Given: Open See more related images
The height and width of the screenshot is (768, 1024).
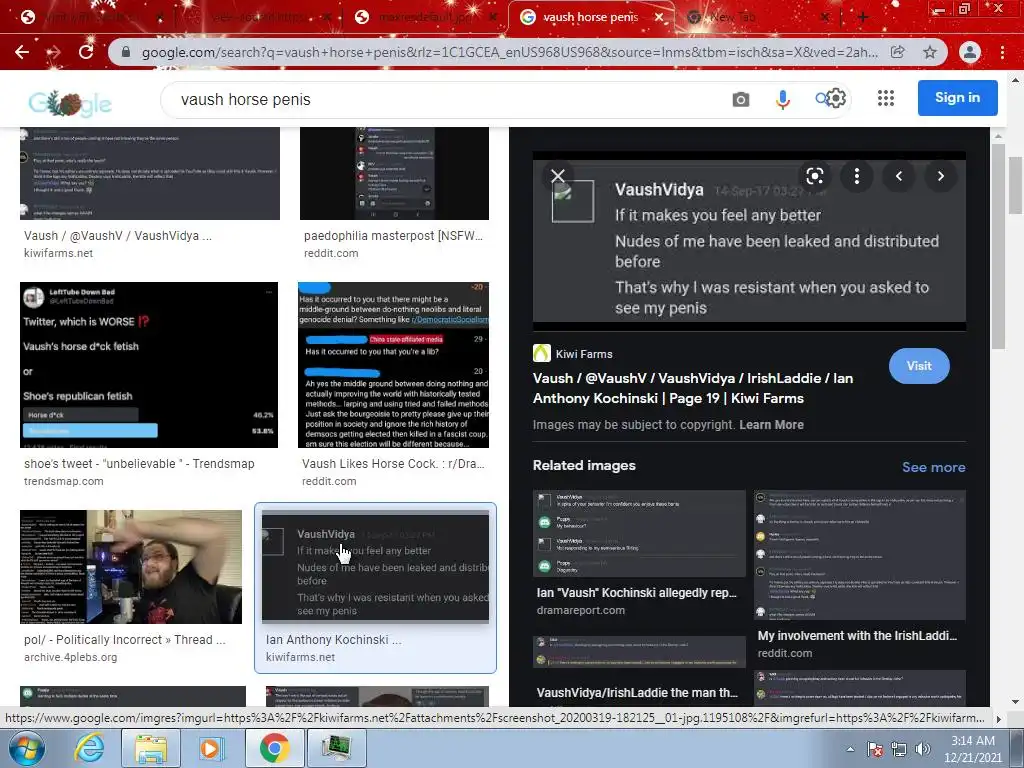Looking at the screenshot, I should (x=933, y=467).
